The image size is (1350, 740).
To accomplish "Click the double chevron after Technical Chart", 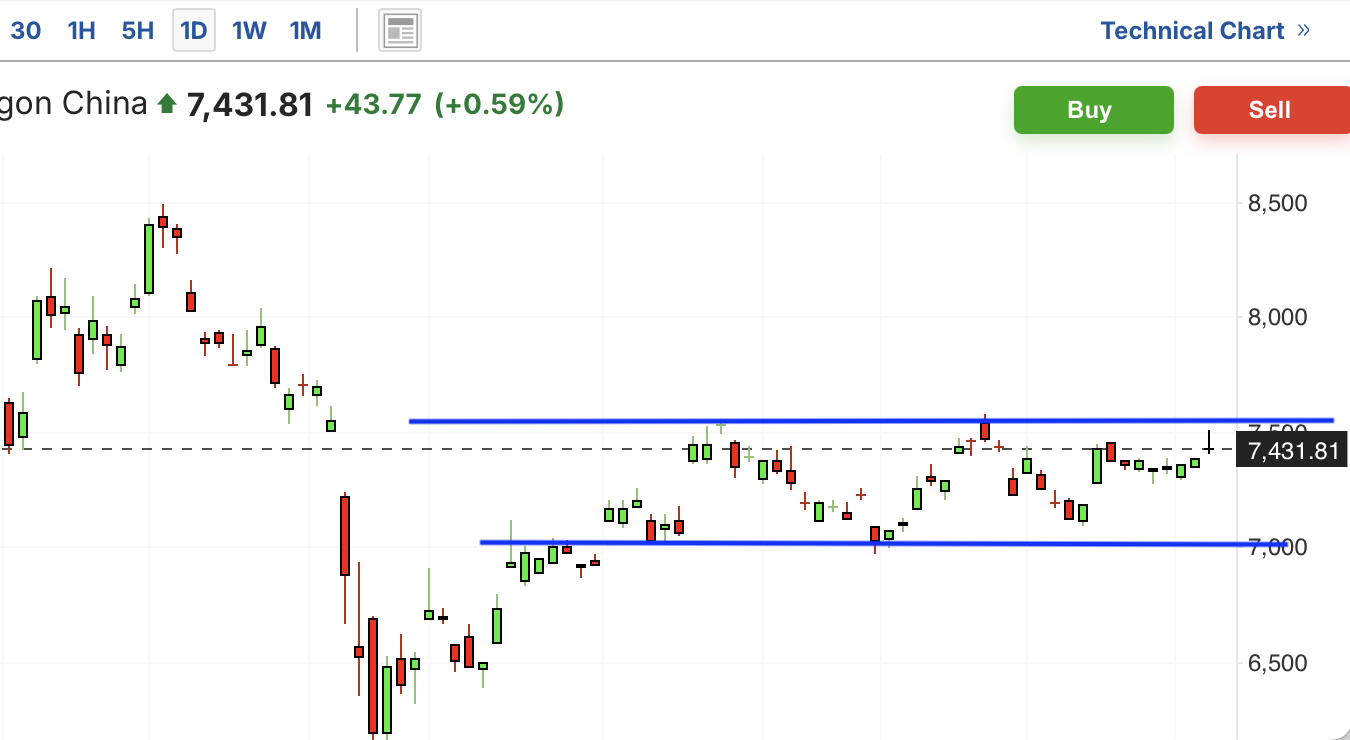I will pyautogui.click(x=1303, y=30).
